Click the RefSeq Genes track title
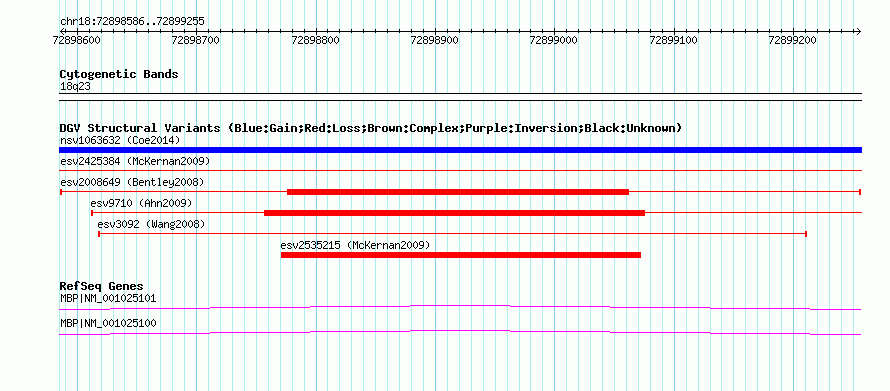Image resolution: width=890 pixels, height=391 pixels. tap(101, 286)
